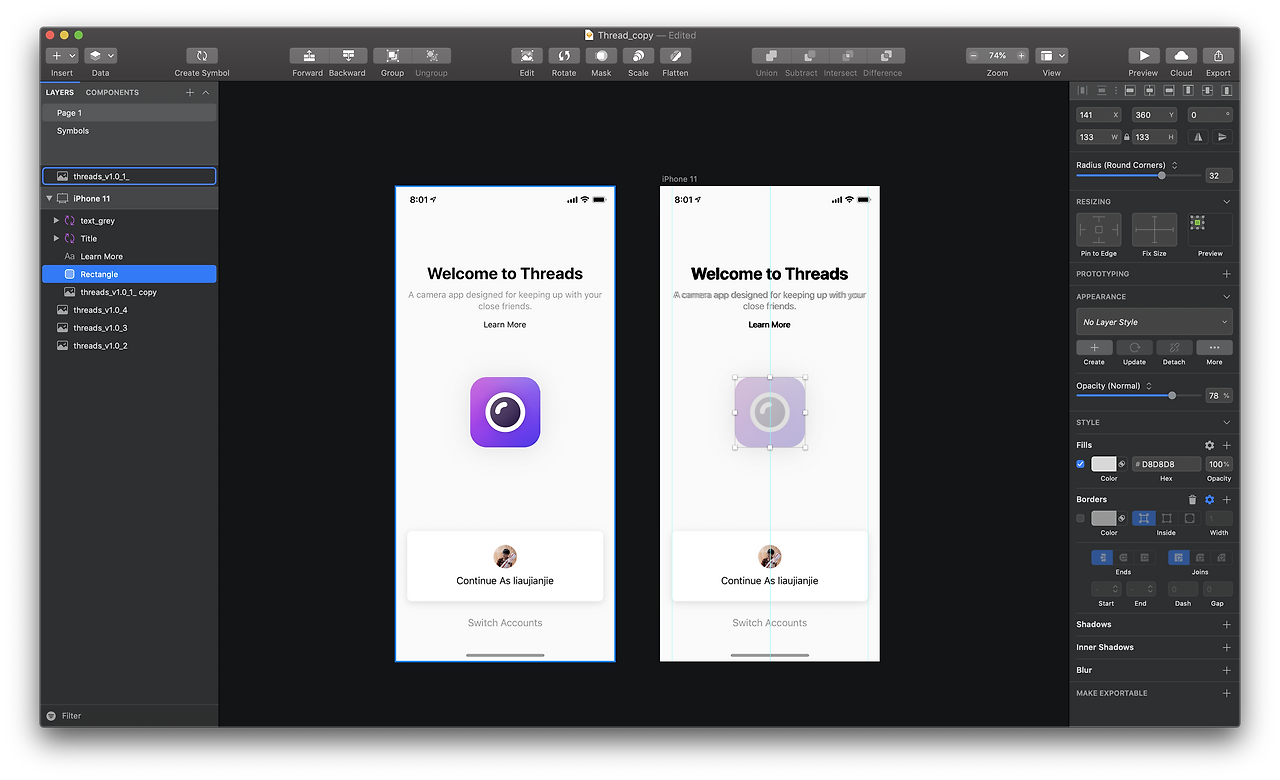Viewport: 1280px width, 780px height.
Task: Click the fill Hex value field
Action: [1167, 464]
